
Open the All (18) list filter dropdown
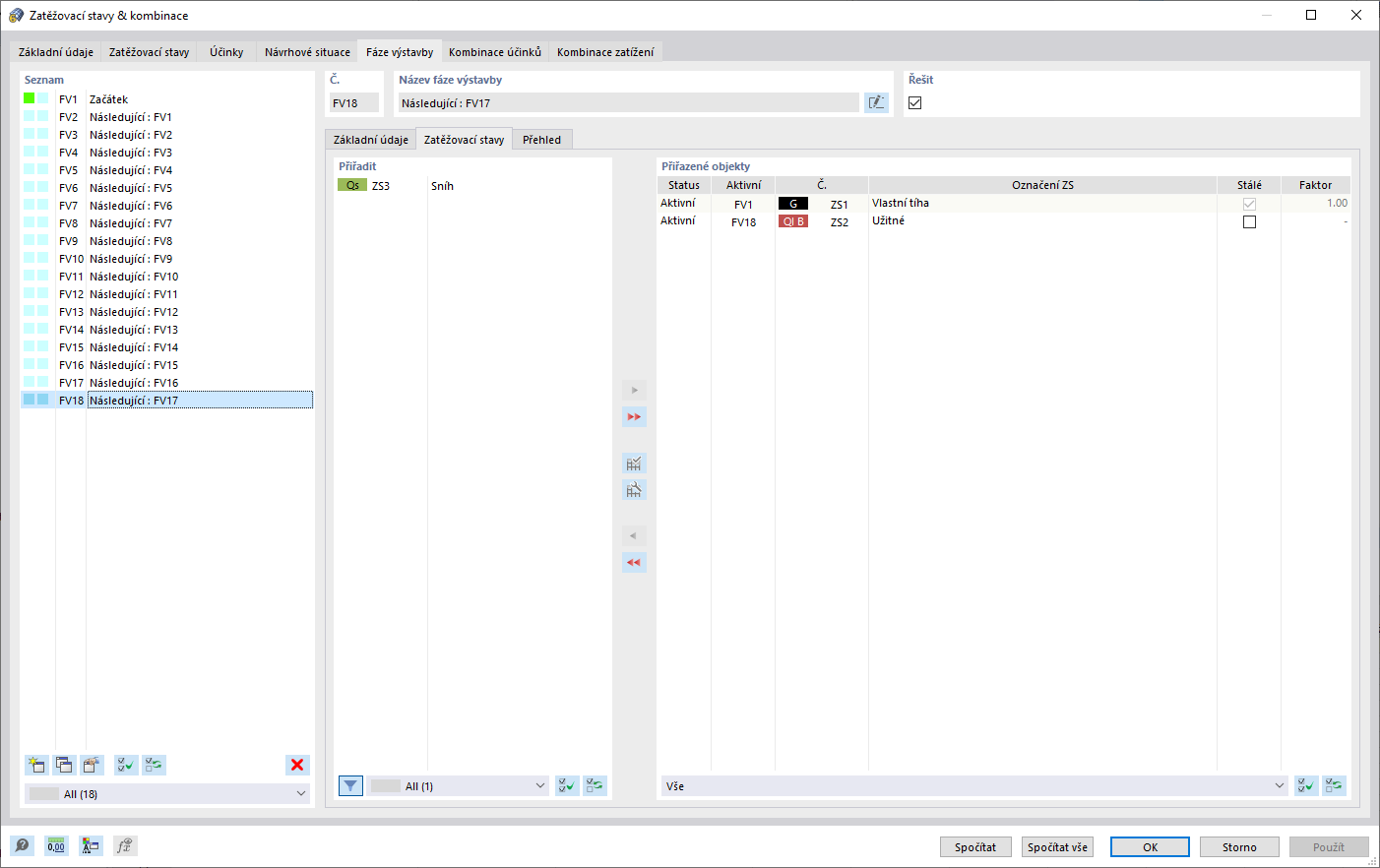tap(167, 793)
